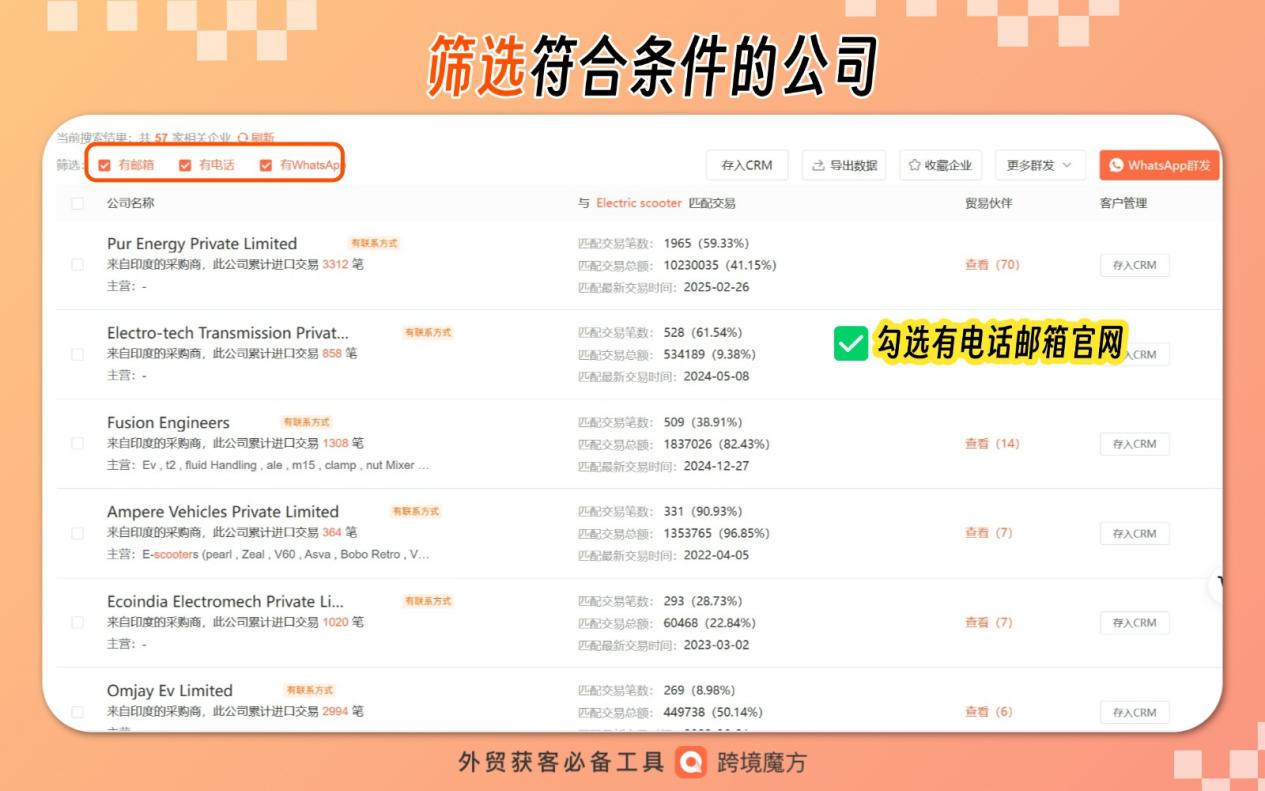Click the date 2025-02-26
Viewport: 1265px width, 791px height.
pos(716,287)
